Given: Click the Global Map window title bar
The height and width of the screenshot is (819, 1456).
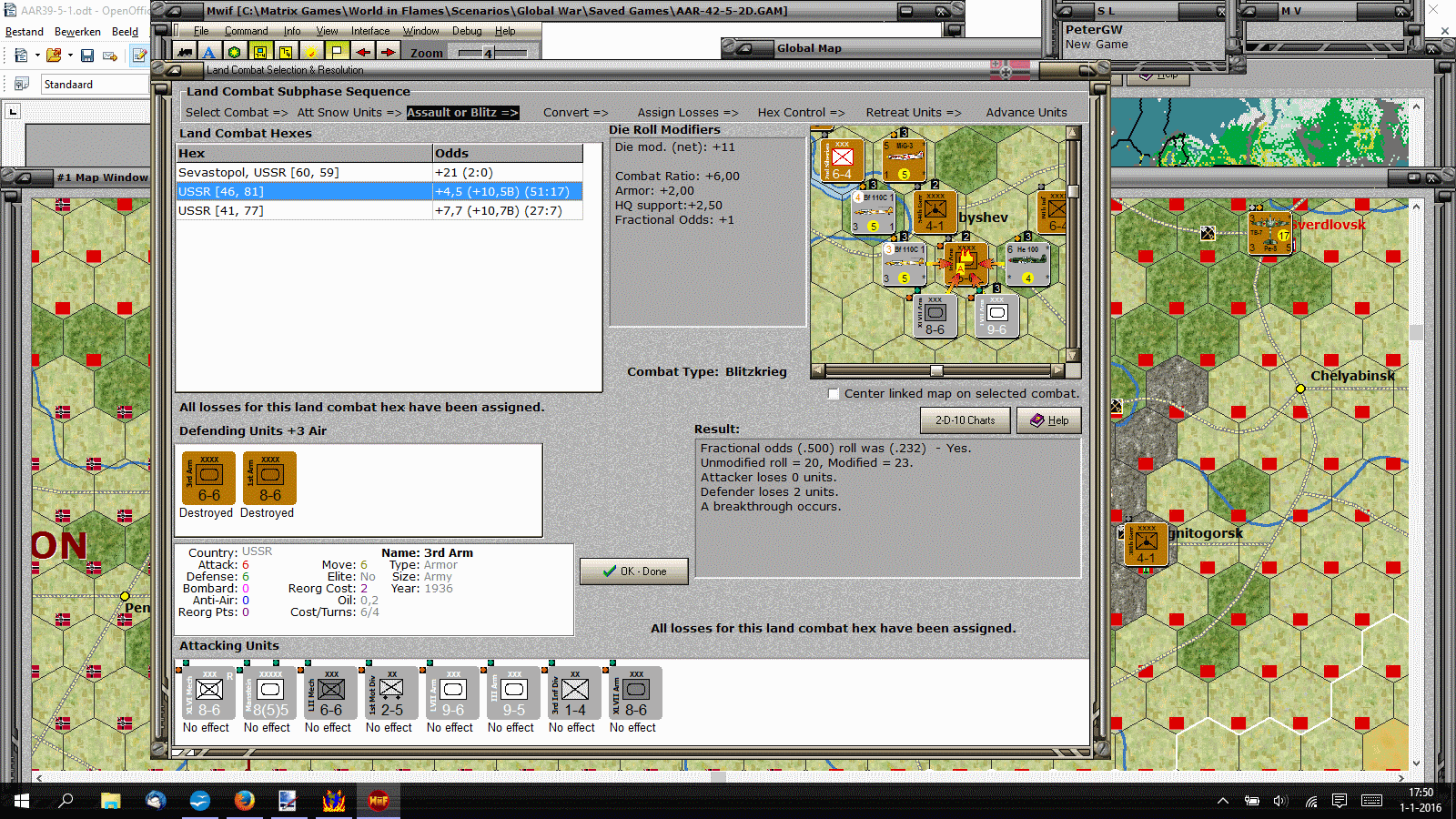Looking at the screenshot, I should point(883,48).
